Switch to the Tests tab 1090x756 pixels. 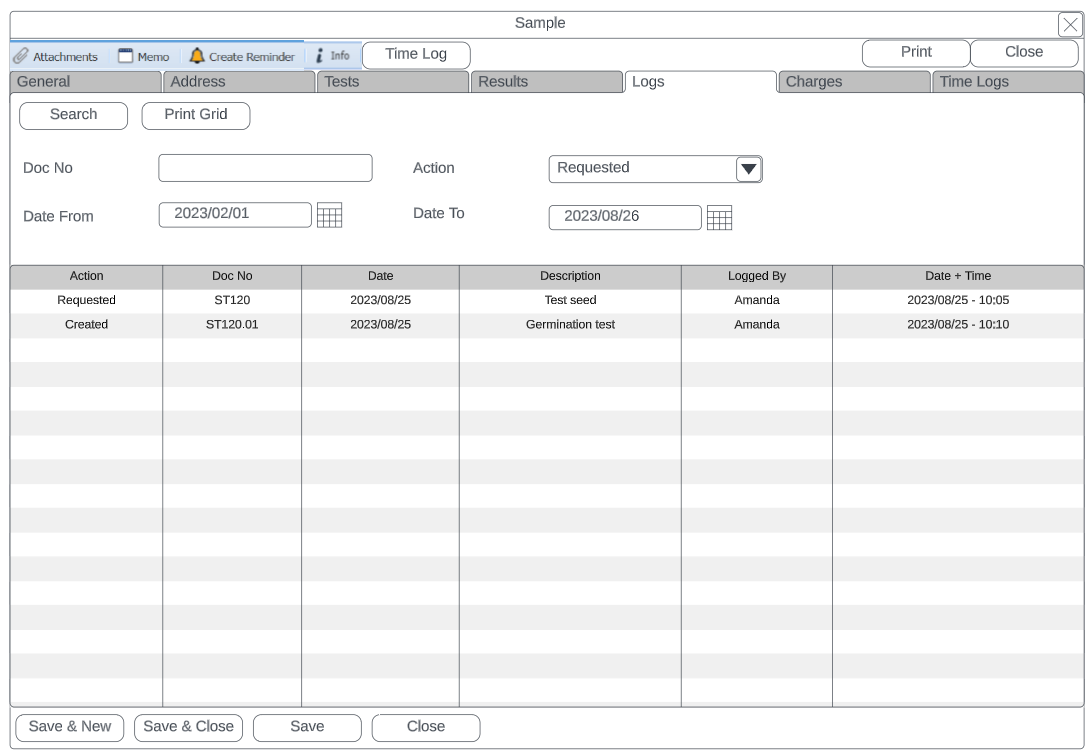[x=392, y=82]
